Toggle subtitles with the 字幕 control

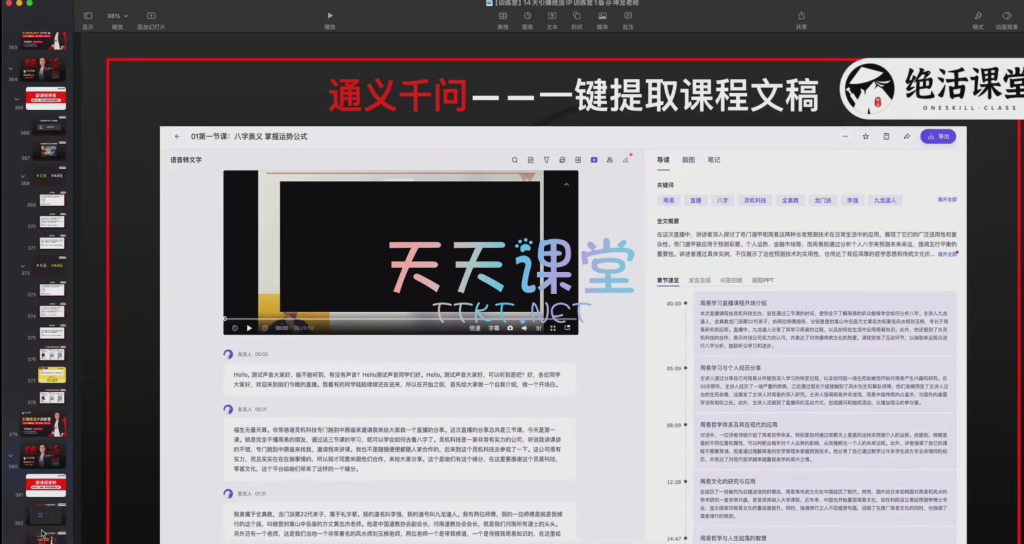tap(494, 327)
